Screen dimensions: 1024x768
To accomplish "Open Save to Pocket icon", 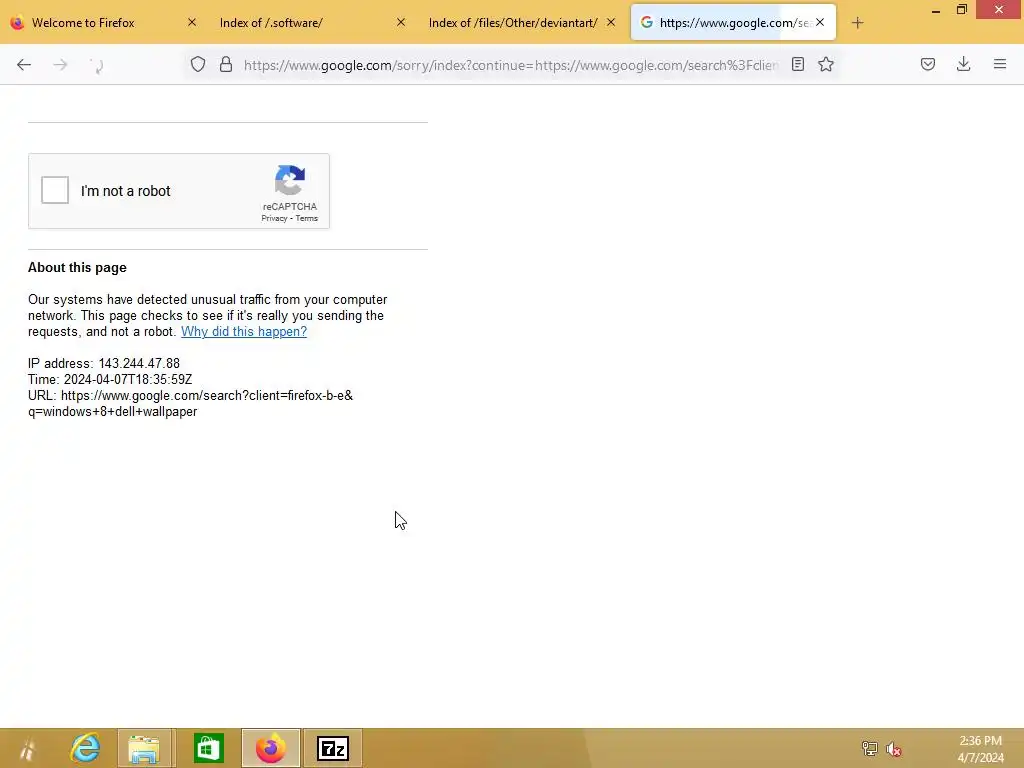I will (928, 64).
